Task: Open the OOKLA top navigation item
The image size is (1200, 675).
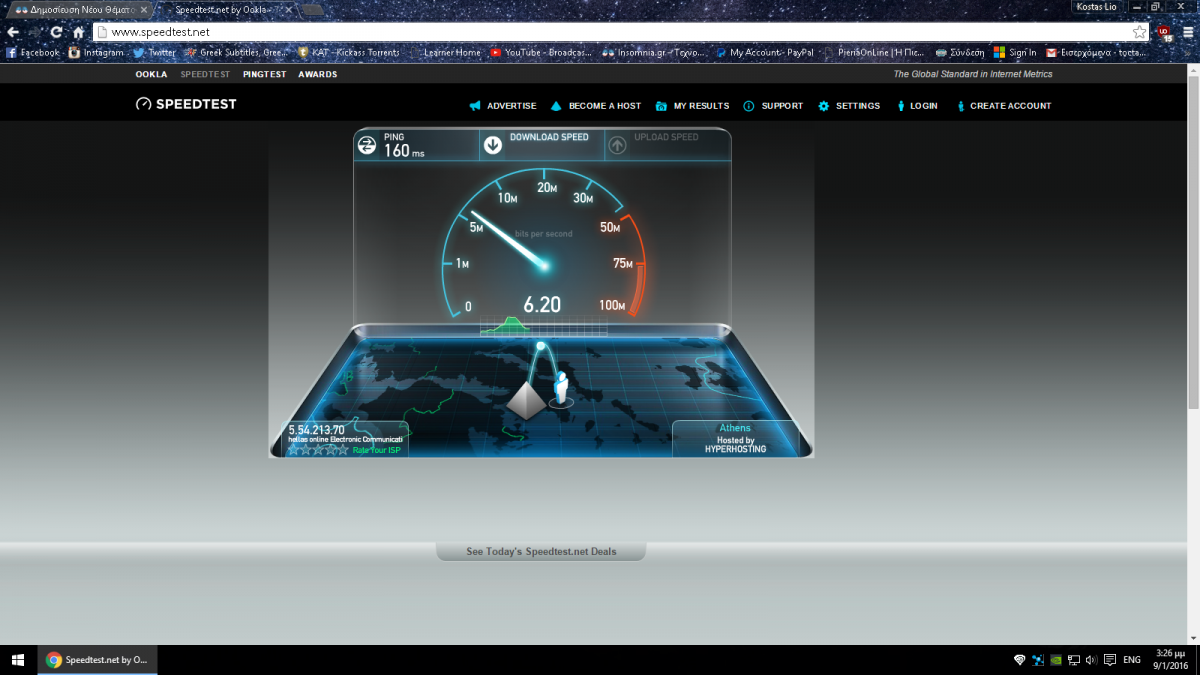Action: coord(152,74)
